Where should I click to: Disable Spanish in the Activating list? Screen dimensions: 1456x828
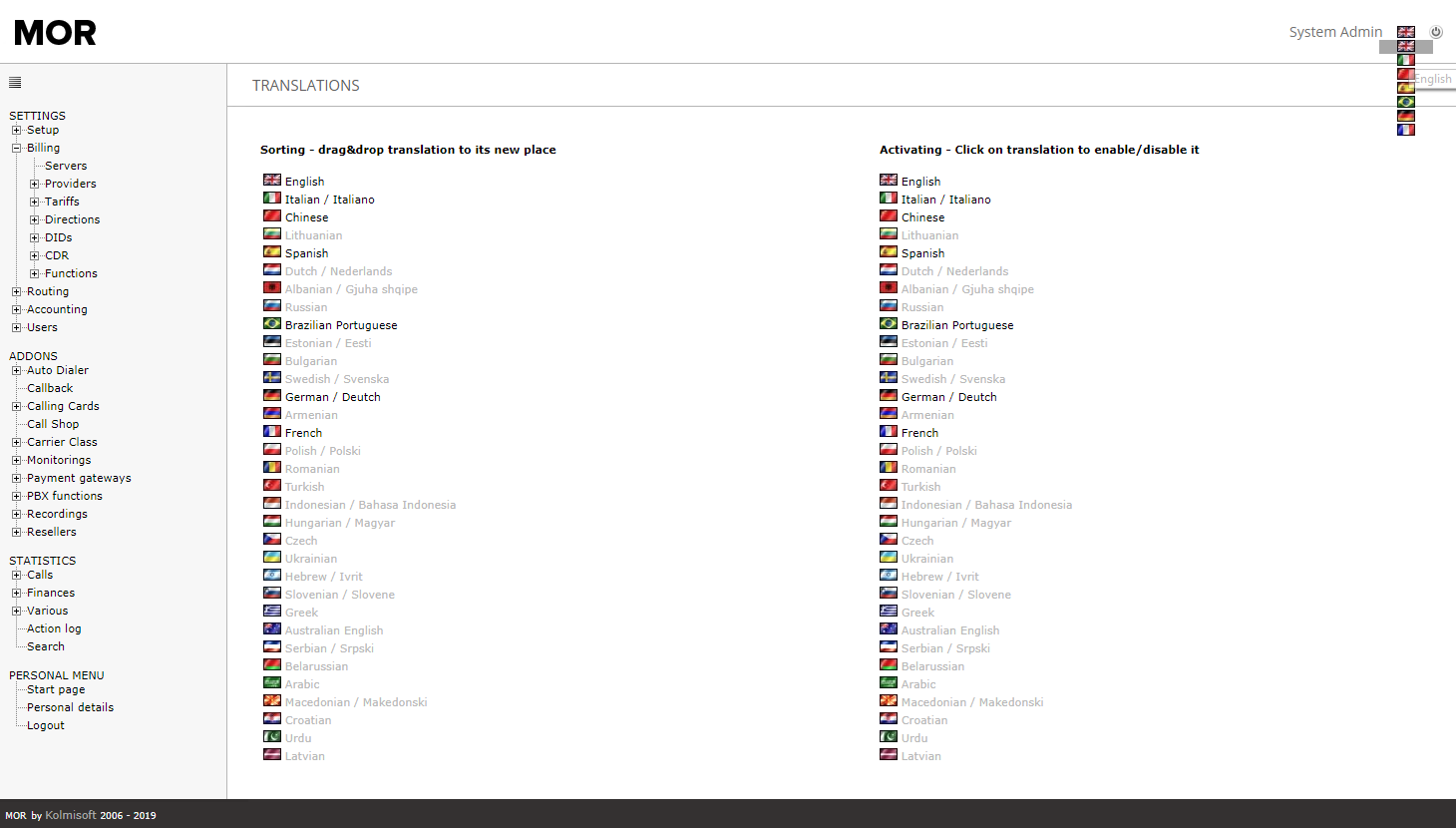(922, 253)
